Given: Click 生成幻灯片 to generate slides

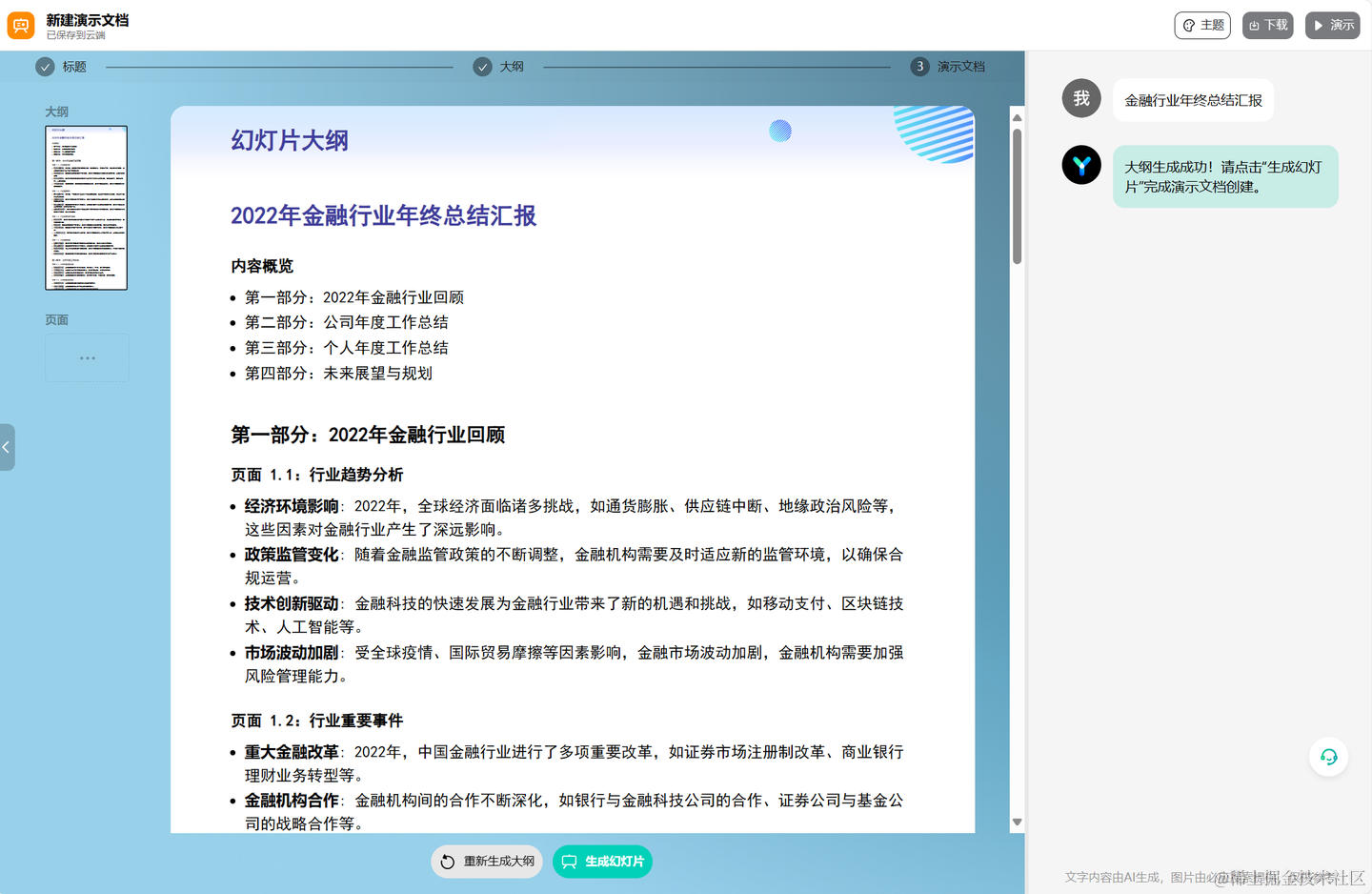Looking at the screenshot, I should [x=602, y=862].
